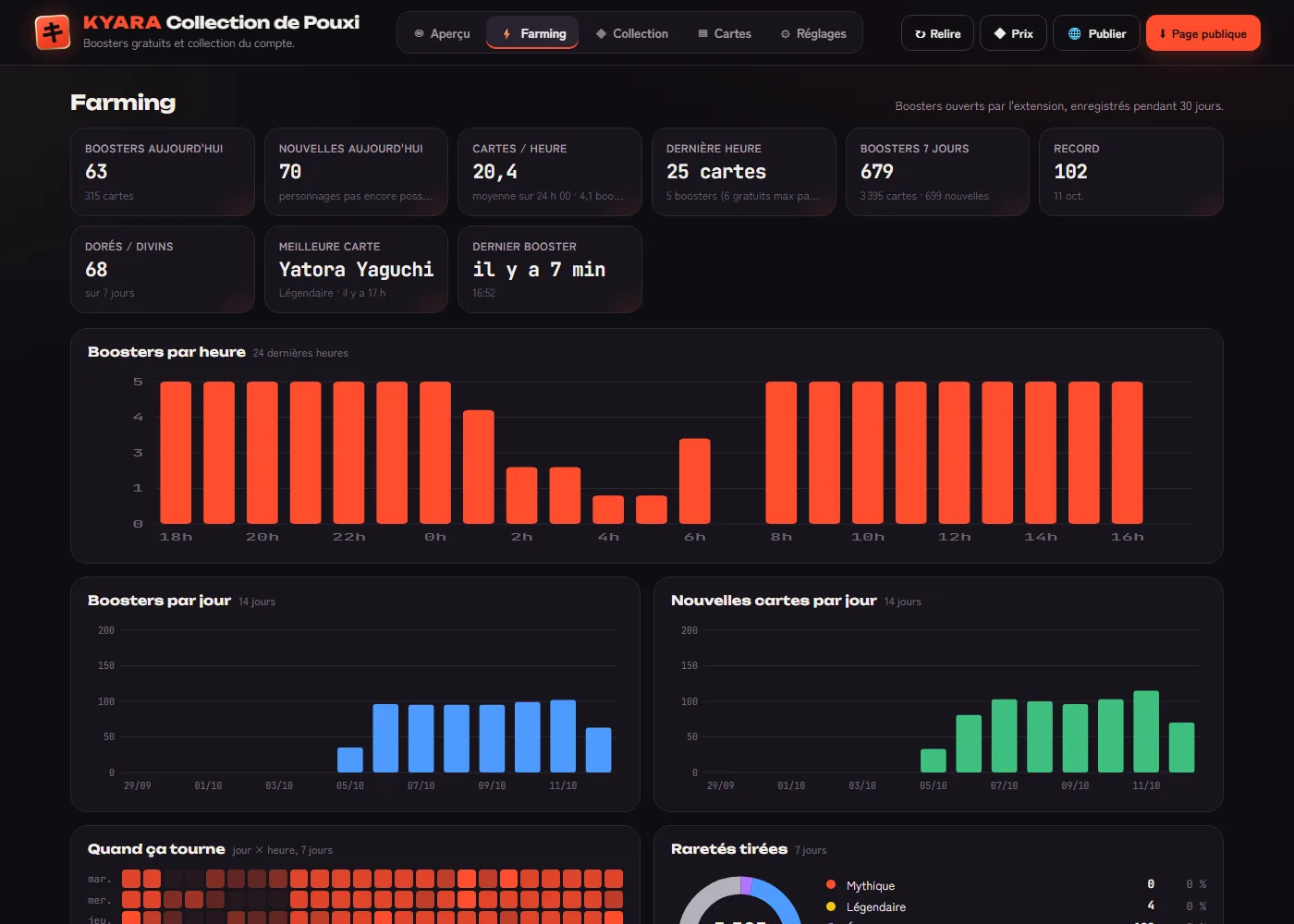This screenshot has height=924, width=1294.
Task: Click the Cartes / heure card
Action: click(x=550, y=172)
